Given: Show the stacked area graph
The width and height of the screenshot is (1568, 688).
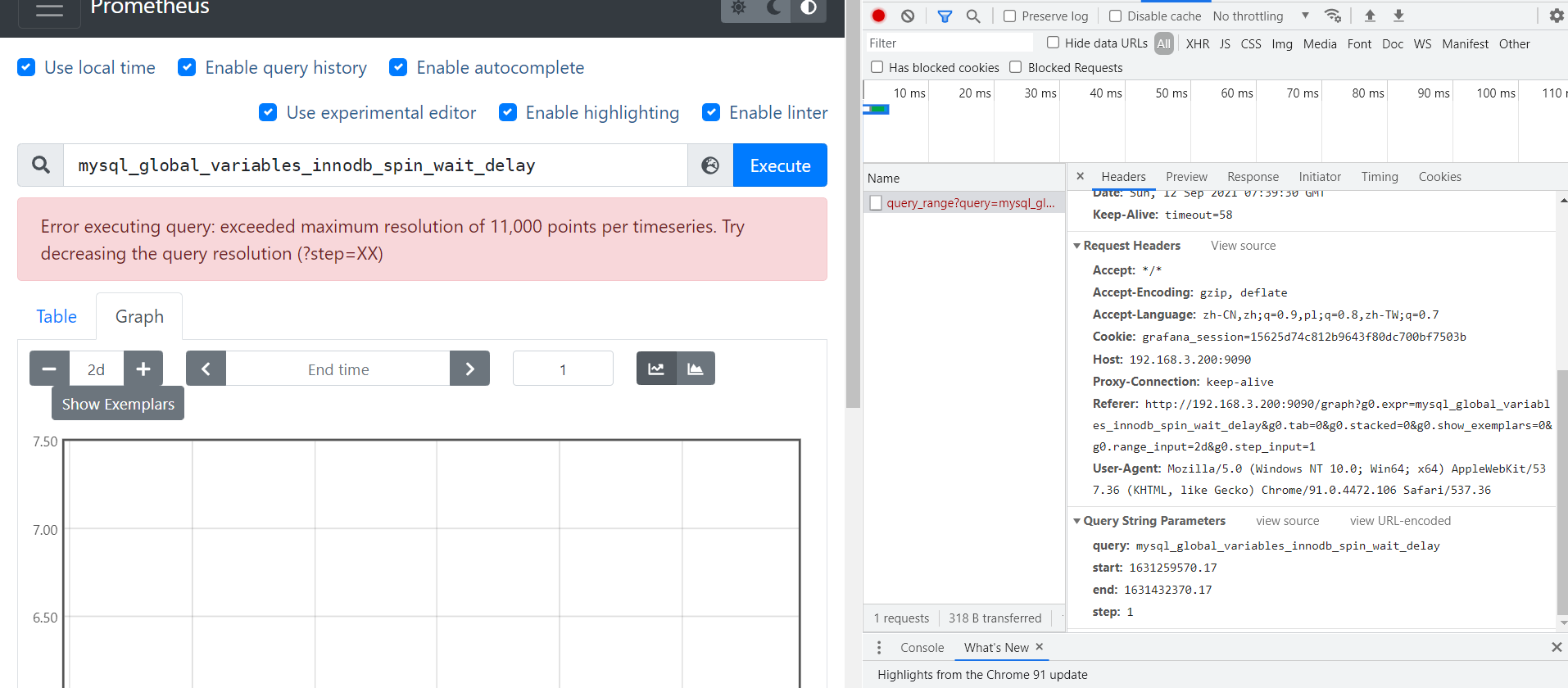Looking at the screenshot, I should [696, 369].
